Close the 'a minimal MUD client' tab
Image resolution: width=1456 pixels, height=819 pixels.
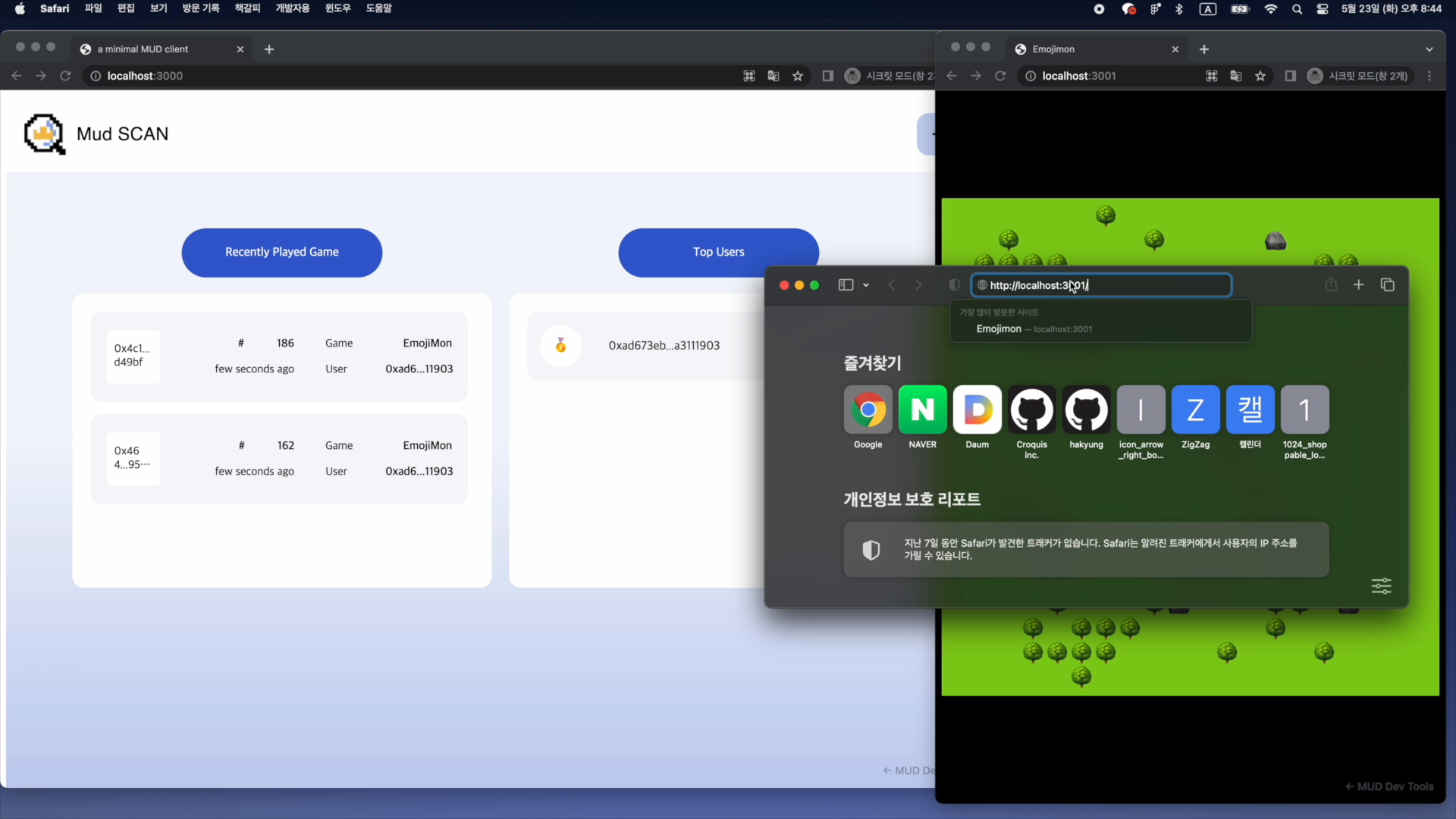click(240, 49)
